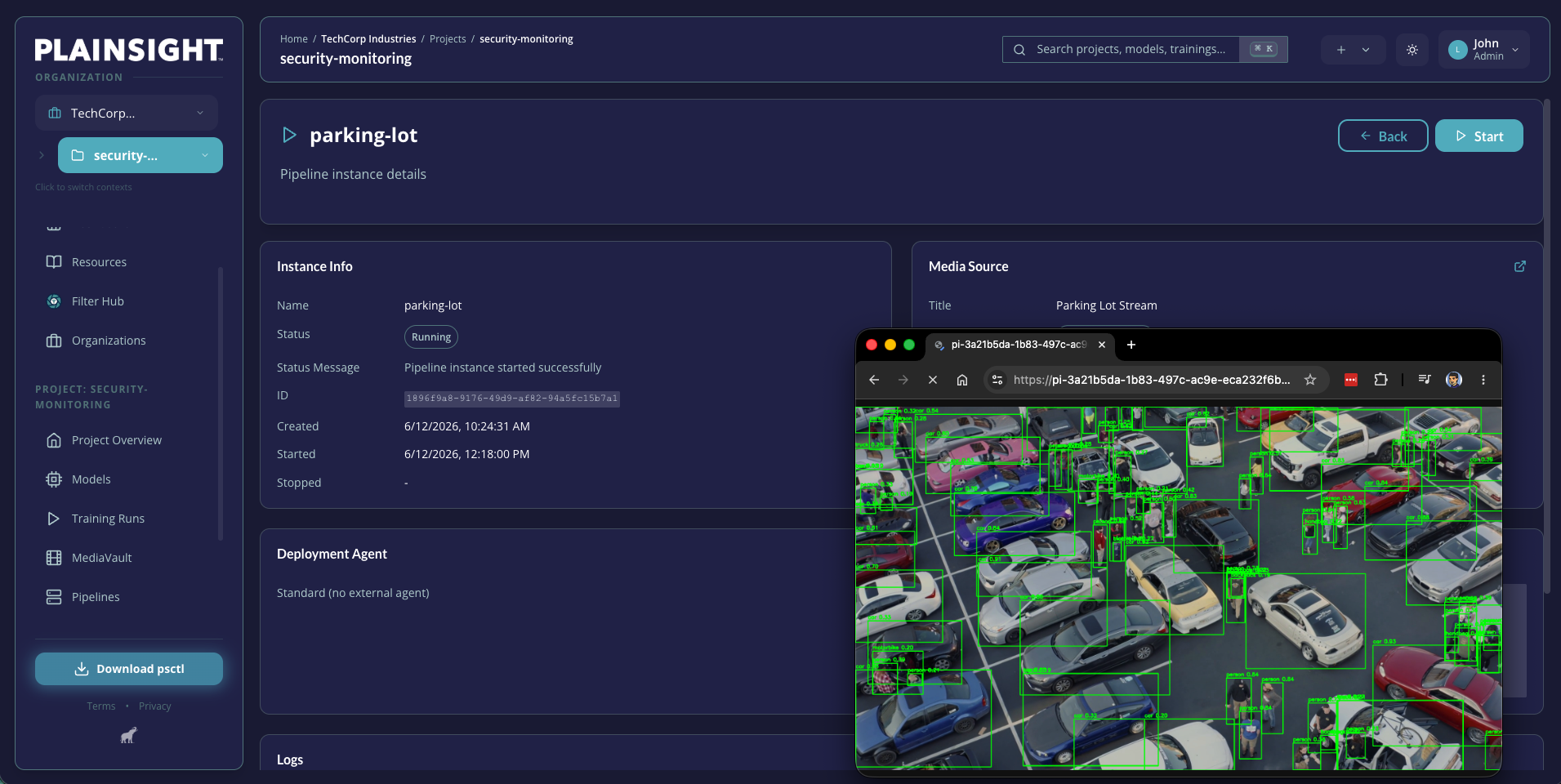Open Organizations in the sidebar
The height and width of the screenshot is (784, 1561).
click(109, 341)
